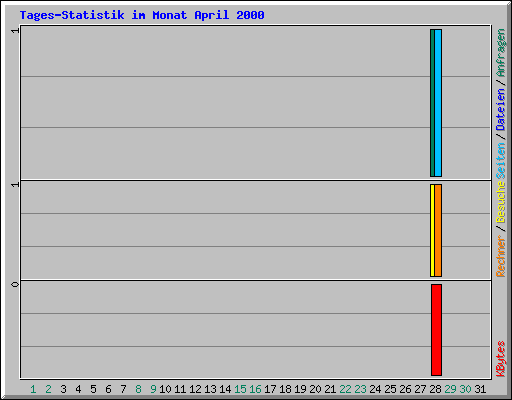Click day label 1 on the x-axis
This screenshot has height=400, width=512.
33,389
